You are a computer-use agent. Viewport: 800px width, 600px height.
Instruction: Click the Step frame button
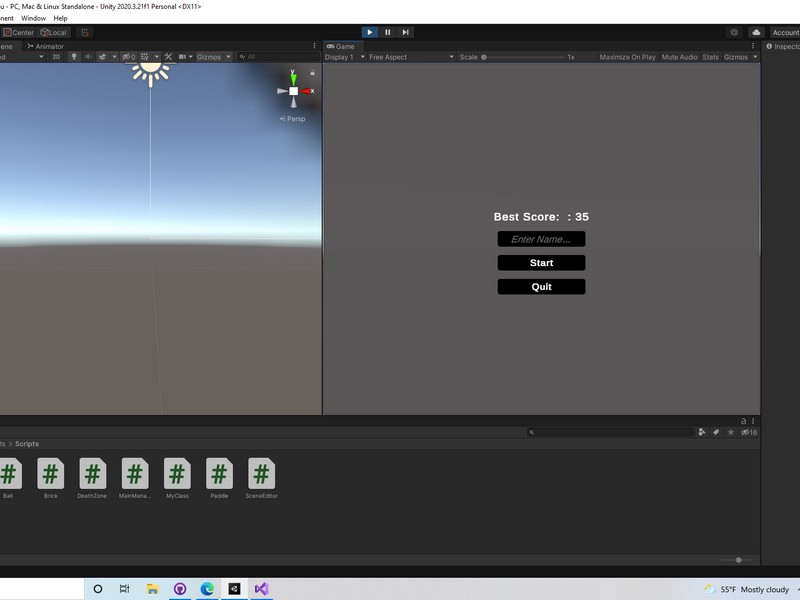coord(405,32)
